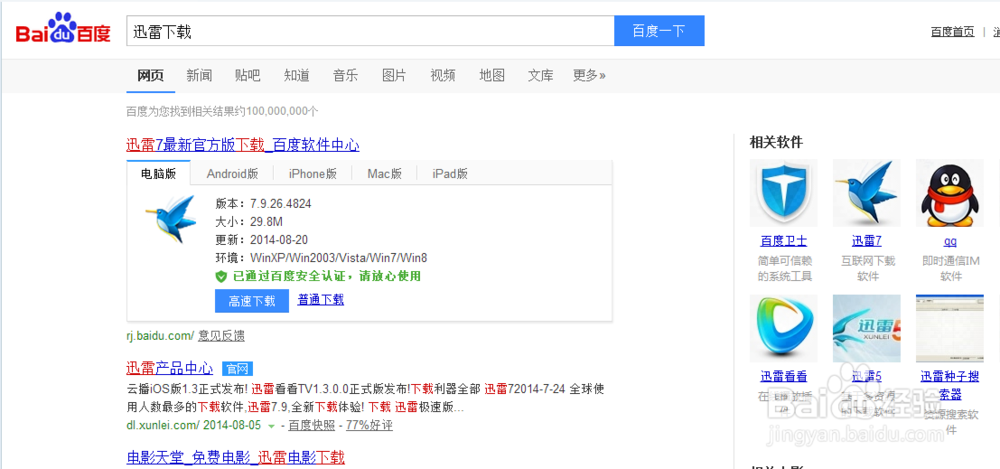Select the 电脑版 platform tab
Image resolution: width=1000 pixels, height=469 pixels.
[159, 173]
